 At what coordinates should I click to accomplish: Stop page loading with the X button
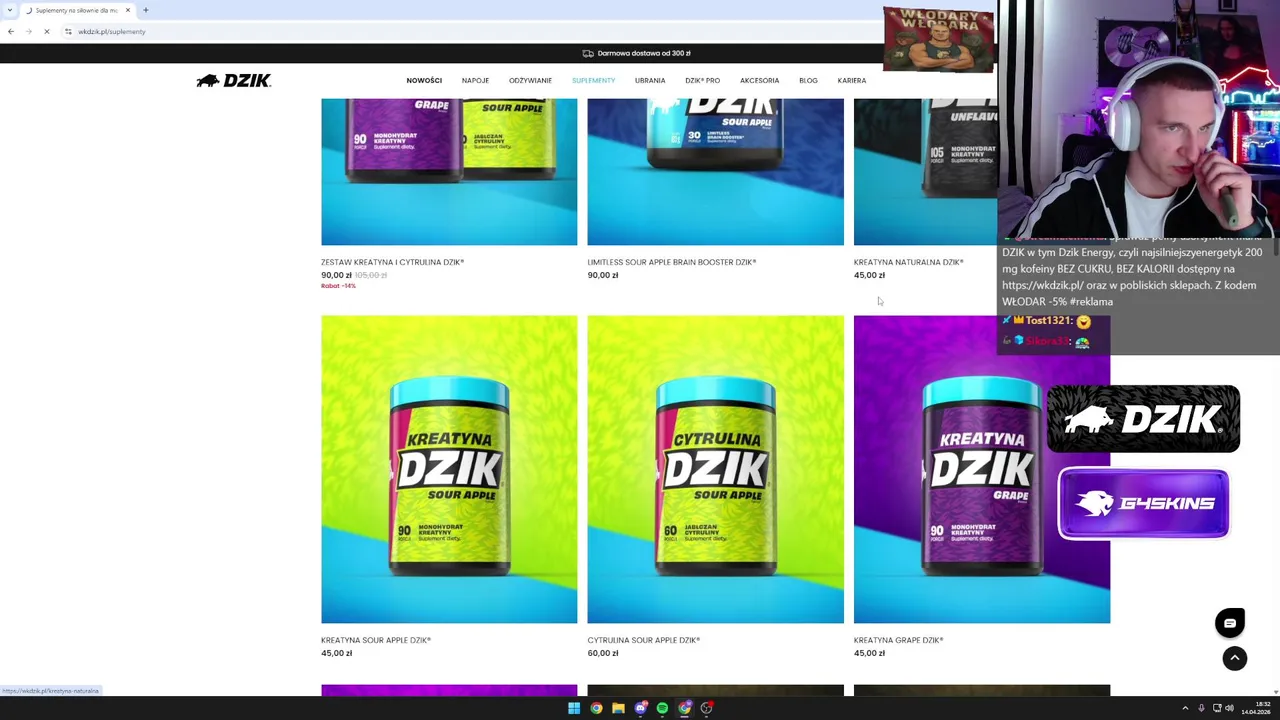46,31
